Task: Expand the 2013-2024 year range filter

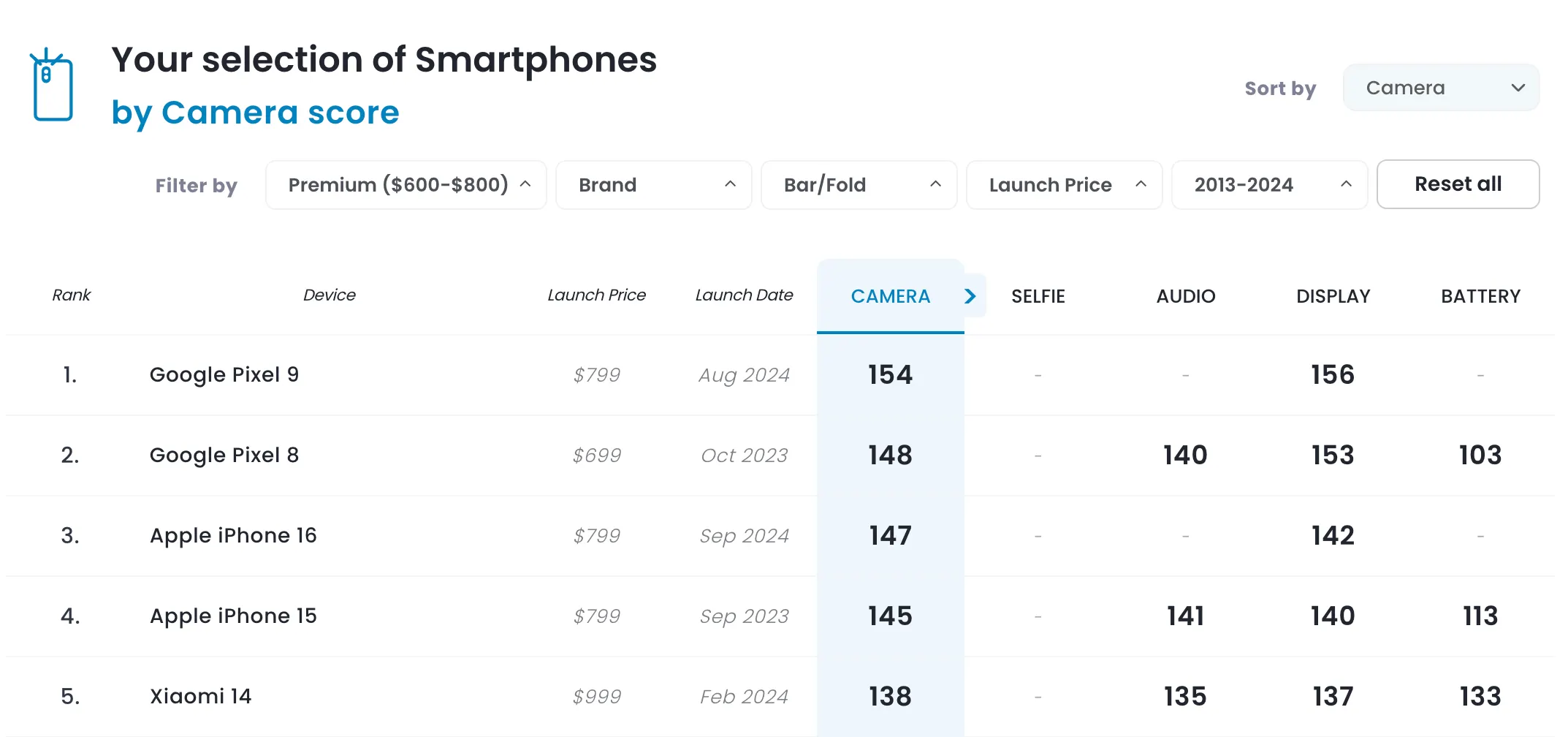Action: (x=1270, y=185)
